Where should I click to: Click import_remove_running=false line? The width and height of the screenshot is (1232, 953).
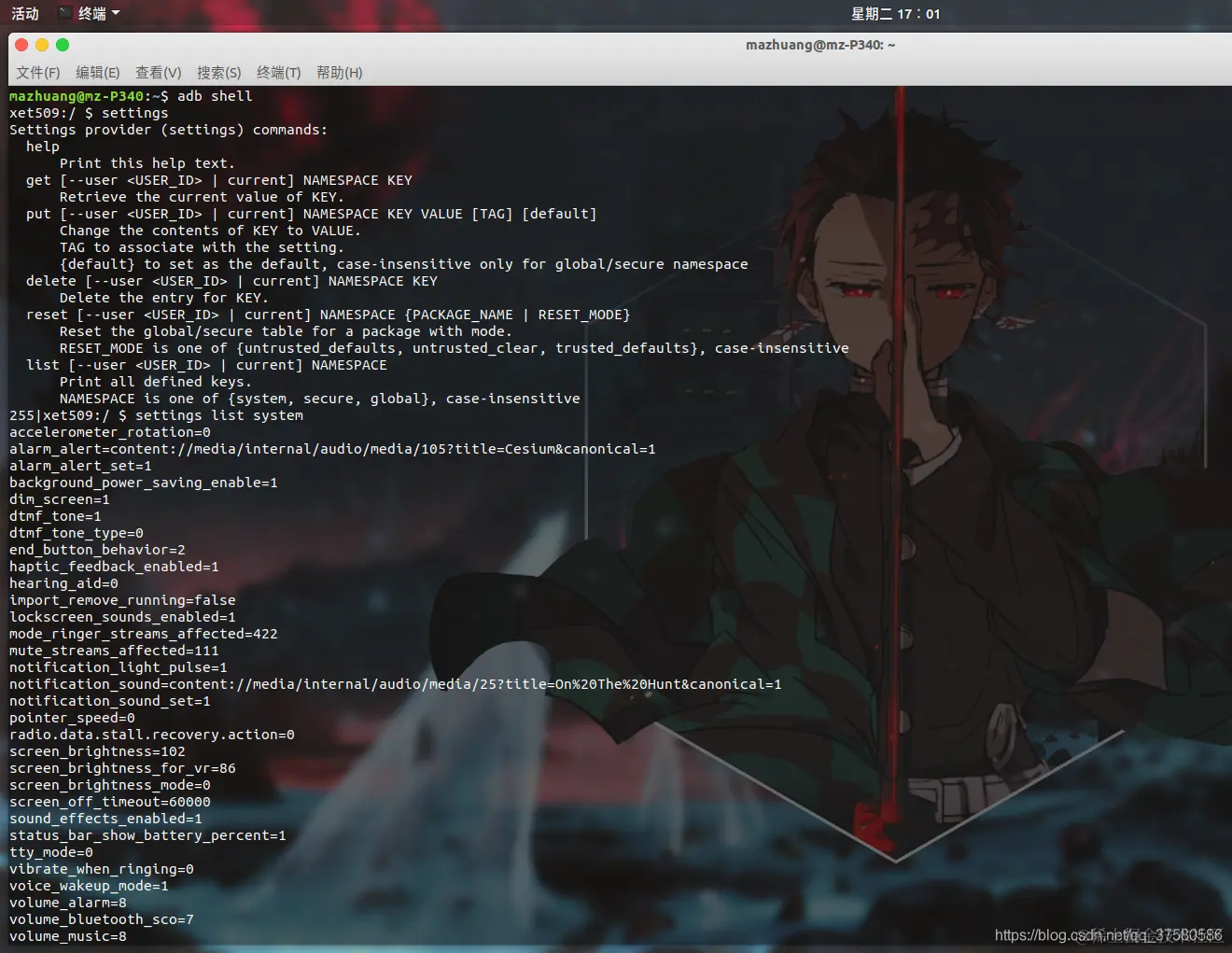click(x=122, y=600)
